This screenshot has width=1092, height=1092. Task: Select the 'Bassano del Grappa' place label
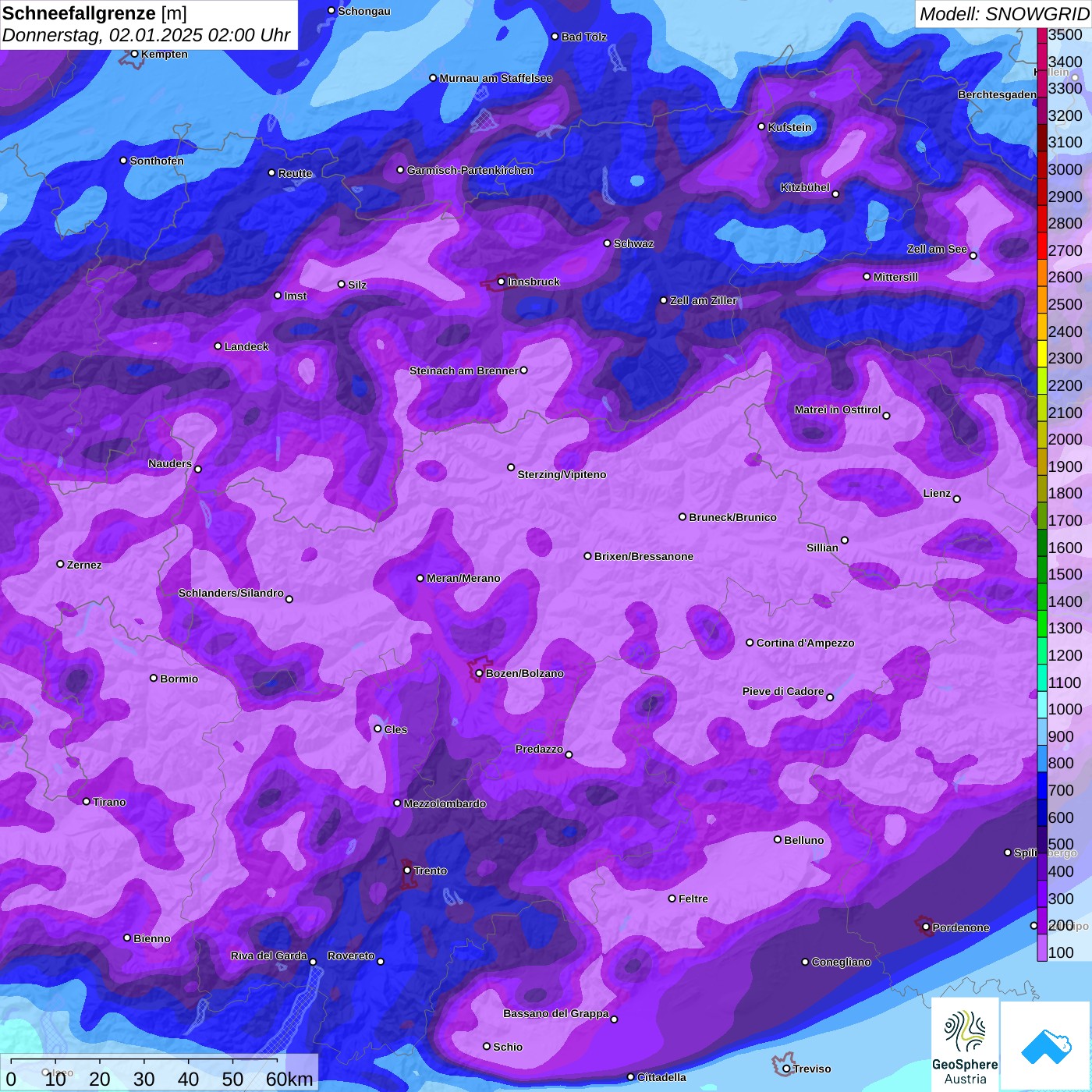pyautogui.click(x=556, y=1013)
